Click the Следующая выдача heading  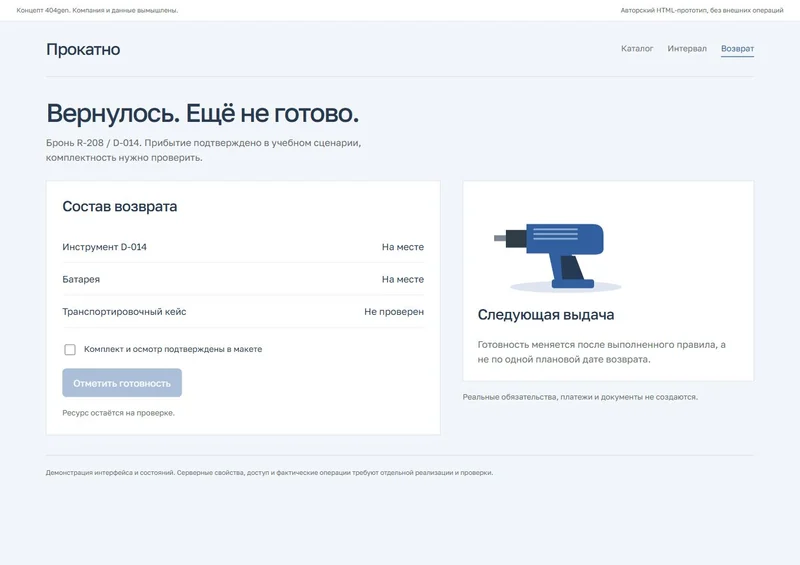546,315
